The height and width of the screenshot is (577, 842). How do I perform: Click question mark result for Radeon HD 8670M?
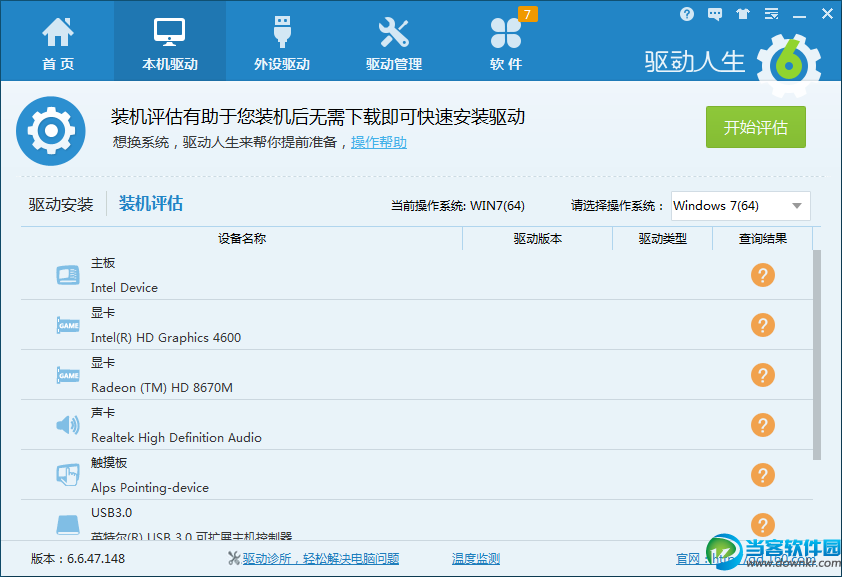coord(763,375)
